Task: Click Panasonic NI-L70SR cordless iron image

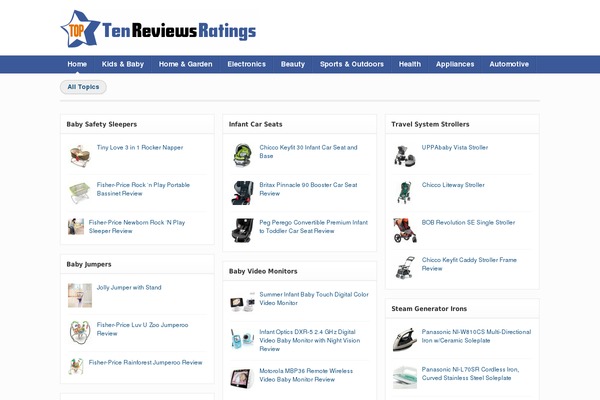Action: 405,377
